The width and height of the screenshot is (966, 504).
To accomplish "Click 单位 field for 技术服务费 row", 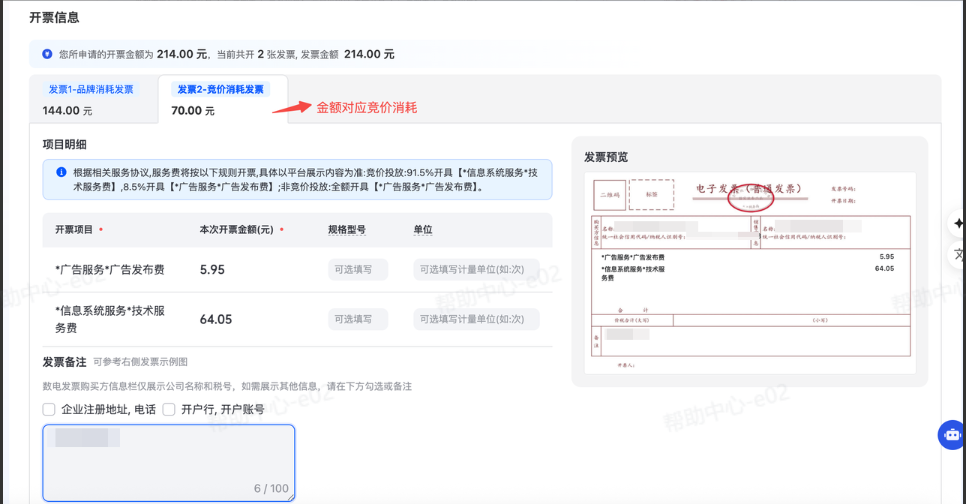I will coord(476,319).
